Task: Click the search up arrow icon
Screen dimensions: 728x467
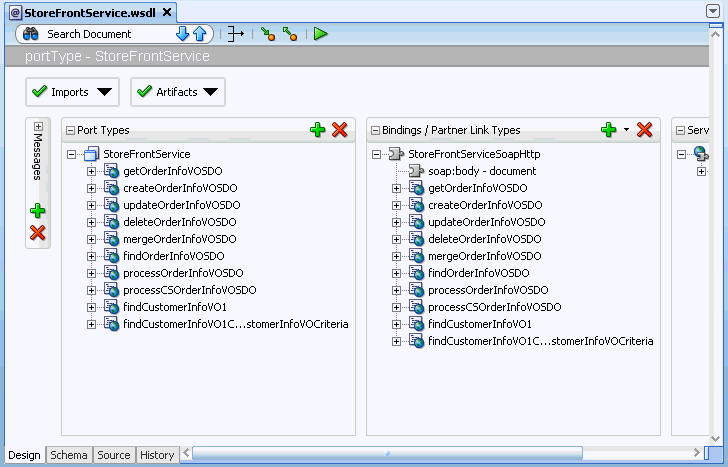Action: coord(199,34)
